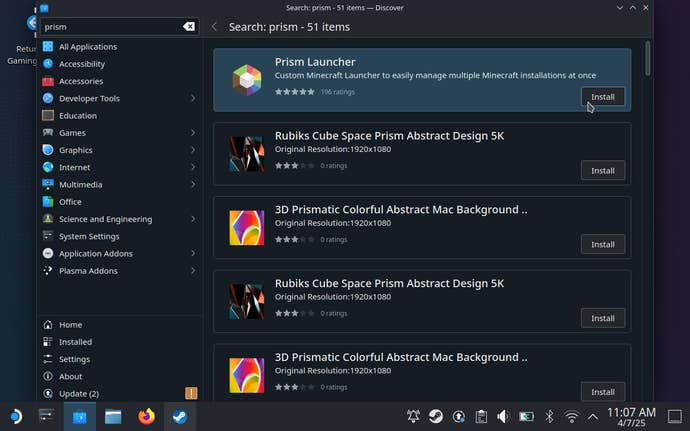Open the Settings page in sidebar
690x431 pixels.
pyautogui.click(x=74, y=359)
